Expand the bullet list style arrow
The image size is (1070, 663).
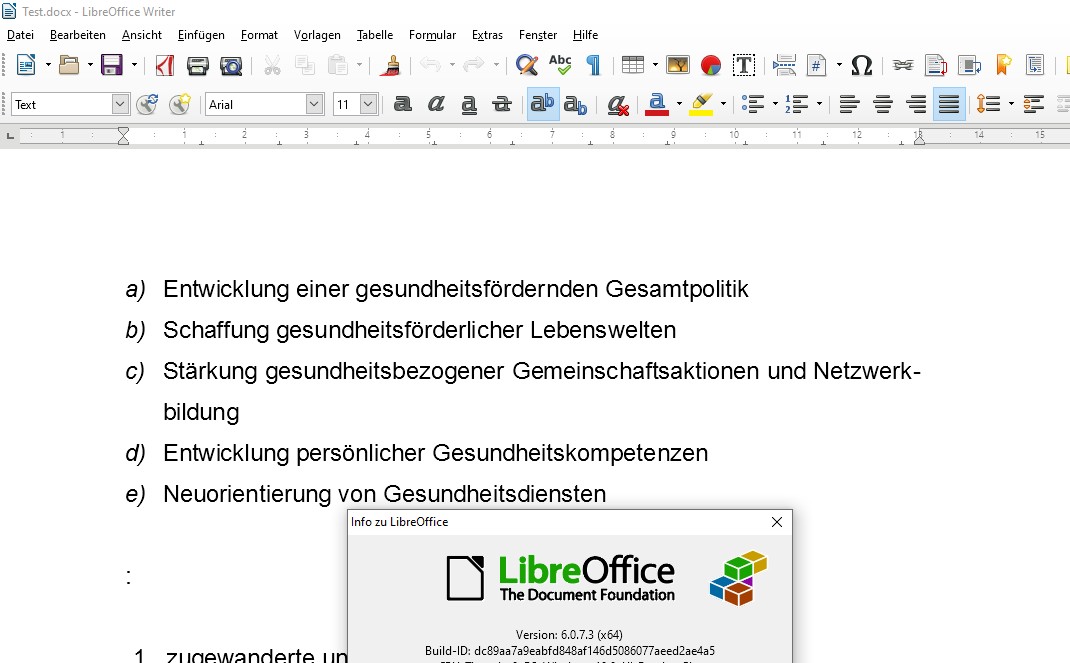coord(775,104)
